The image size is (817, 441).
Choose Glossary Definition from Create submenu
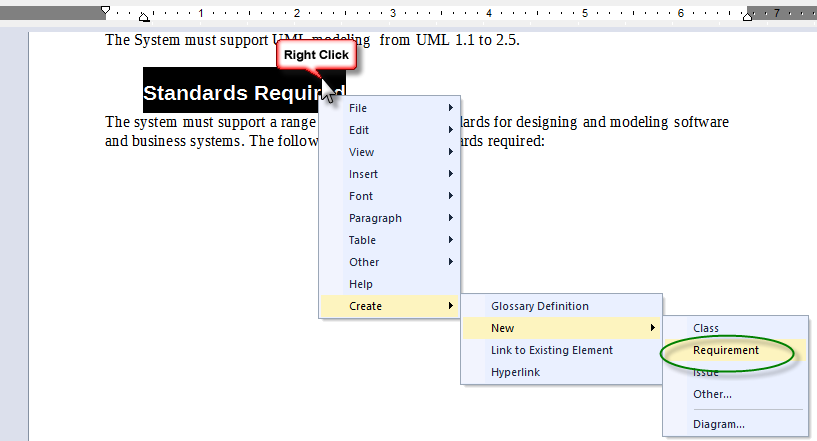540,306
